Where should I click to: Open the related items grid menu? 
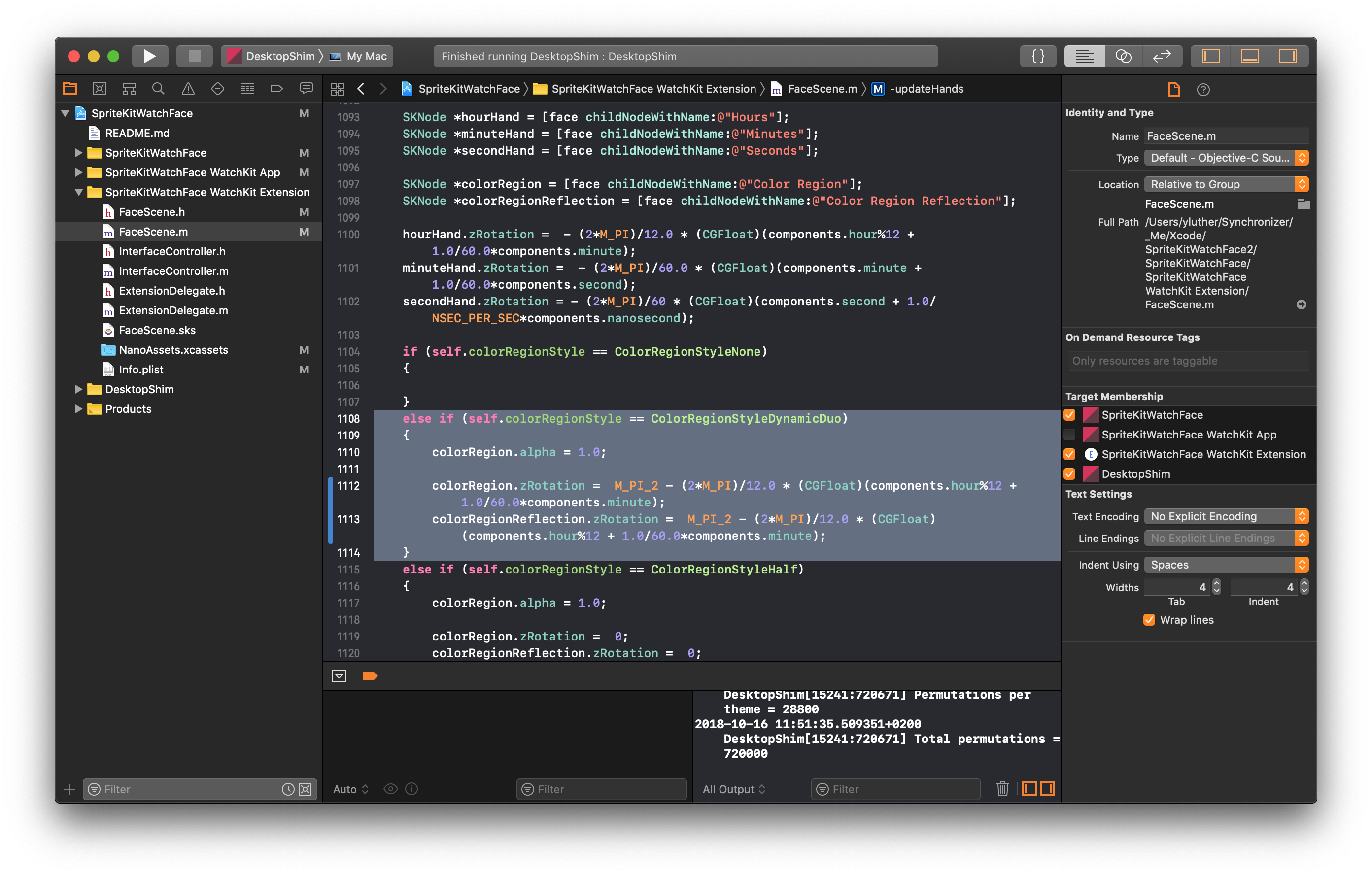pyautogui.click(x=338, y=89)
